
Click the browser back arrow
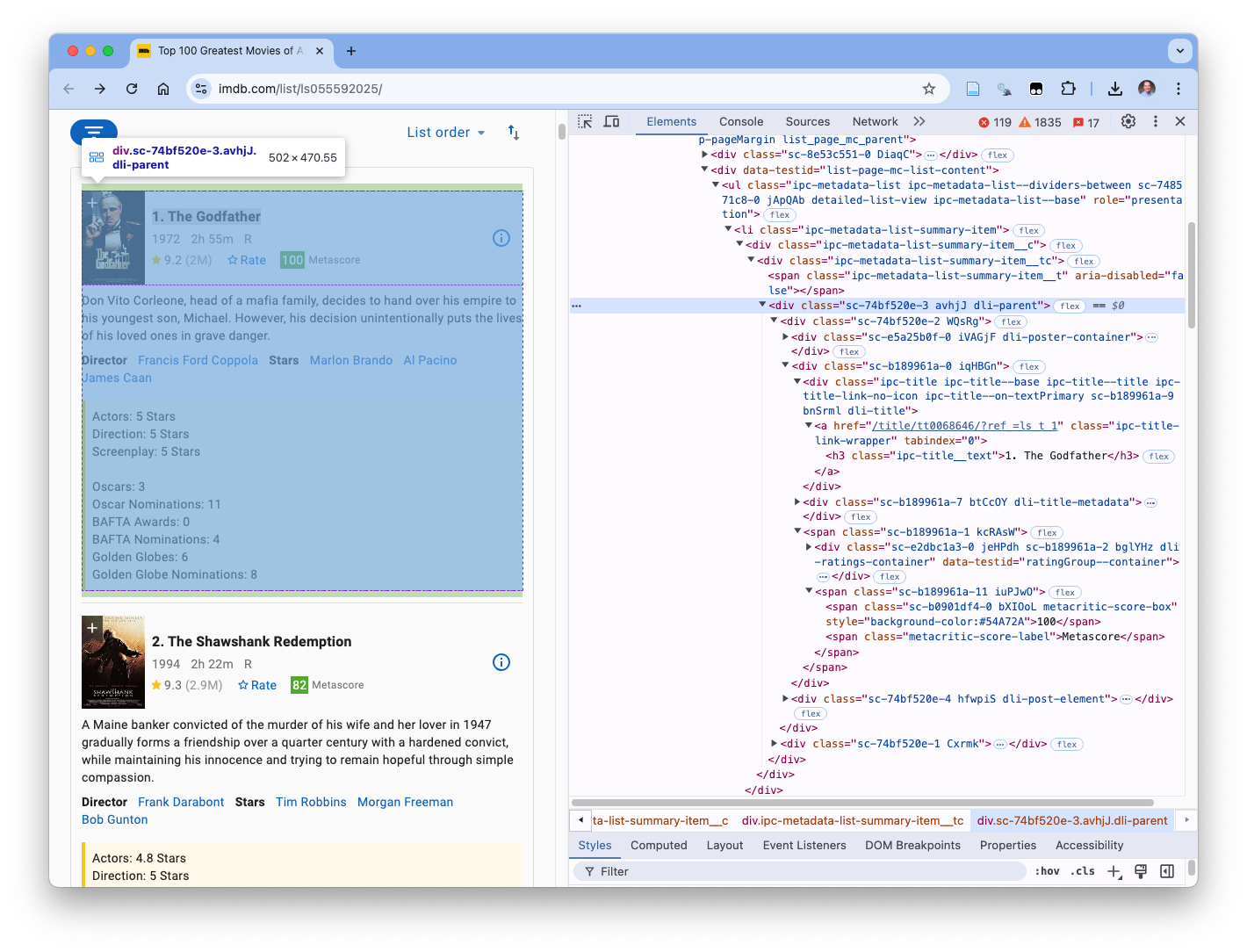pyautogui.click(x=69, y=89)
